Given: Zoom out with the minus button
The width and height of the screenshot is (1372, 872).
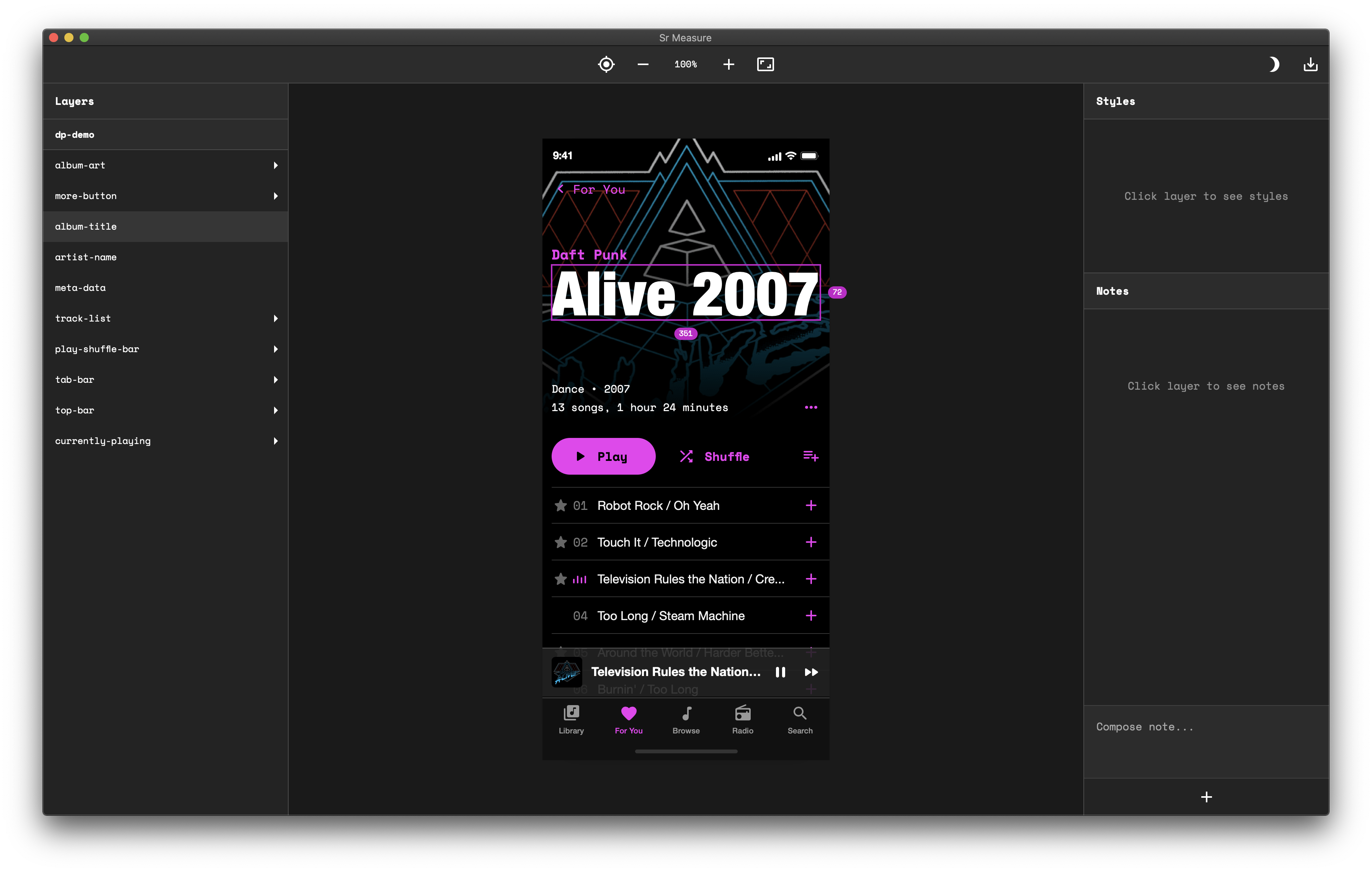Looking at the screenshot, I should tap(643, 64).
